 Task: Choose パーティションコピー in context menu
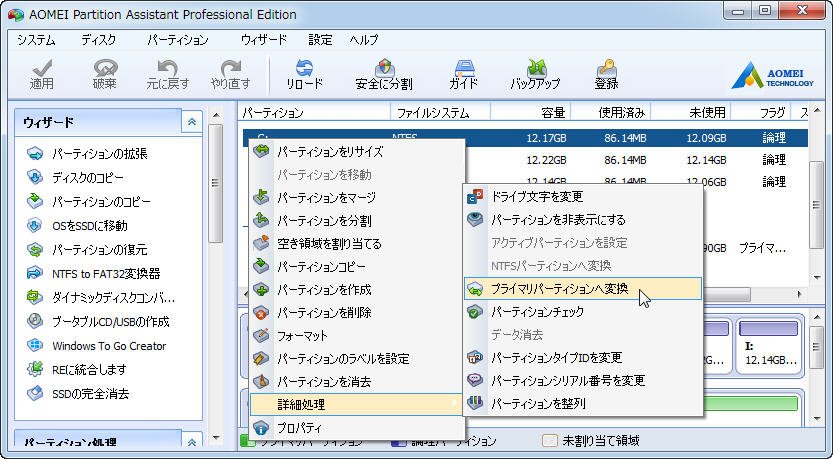pyautogui.click(x=357, y=267)
